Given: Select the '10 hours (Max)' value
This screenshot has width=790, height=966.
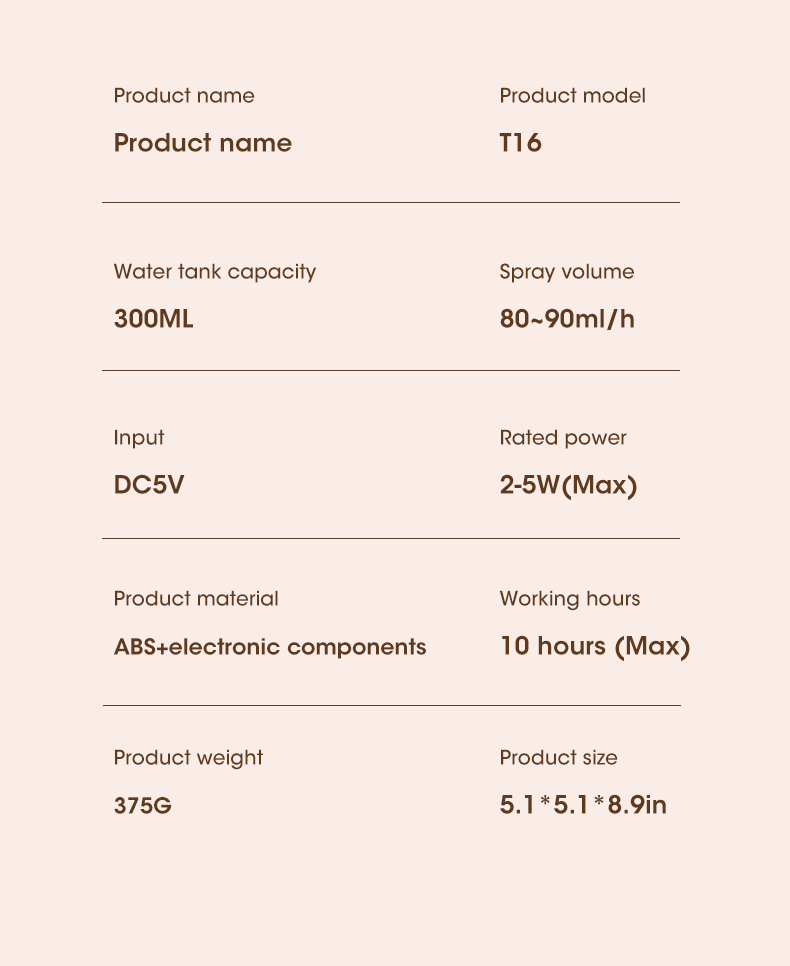Looking at the screenshot, I should [595, 647].
